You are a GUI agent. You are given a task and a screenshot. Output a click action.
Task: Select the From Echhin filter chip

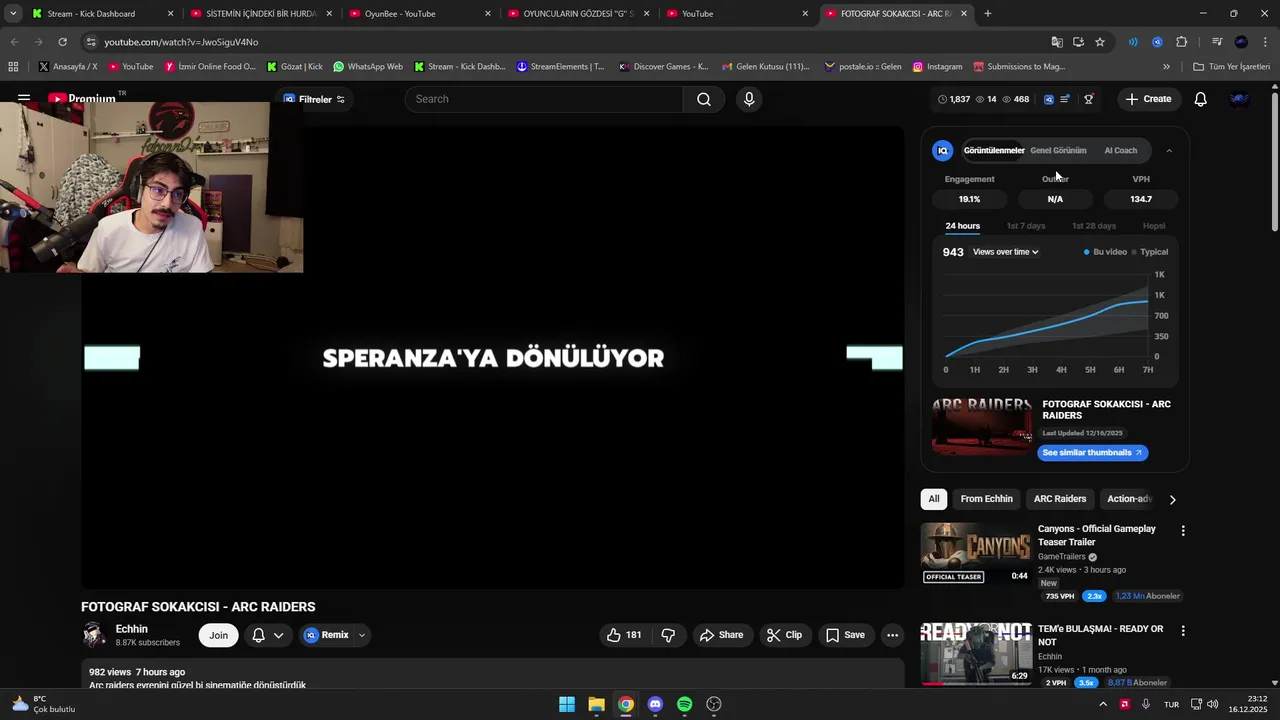[x=986, y=499]
